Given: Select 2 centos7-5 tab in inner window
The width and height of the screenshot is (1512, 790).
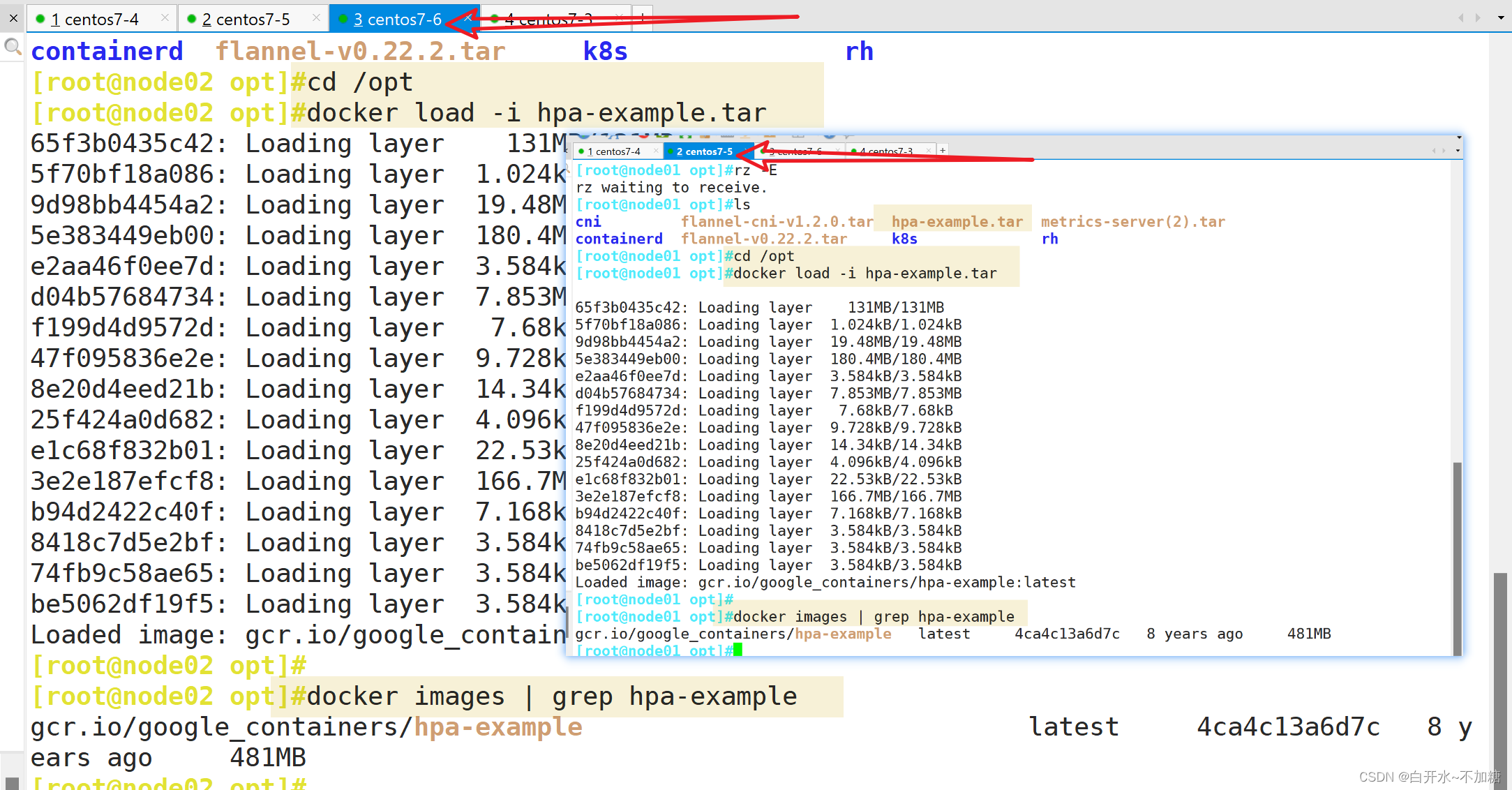Looking at the screenshot, I should coord(704,151).
